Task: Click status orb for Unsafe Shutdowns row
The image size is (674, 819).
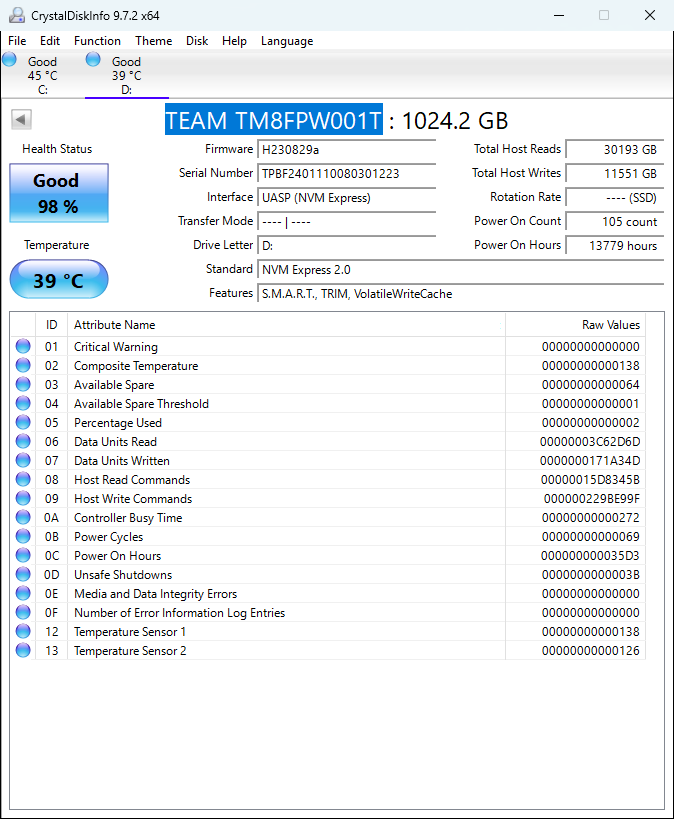Action: pyautogui.click(x=23, y=574)
